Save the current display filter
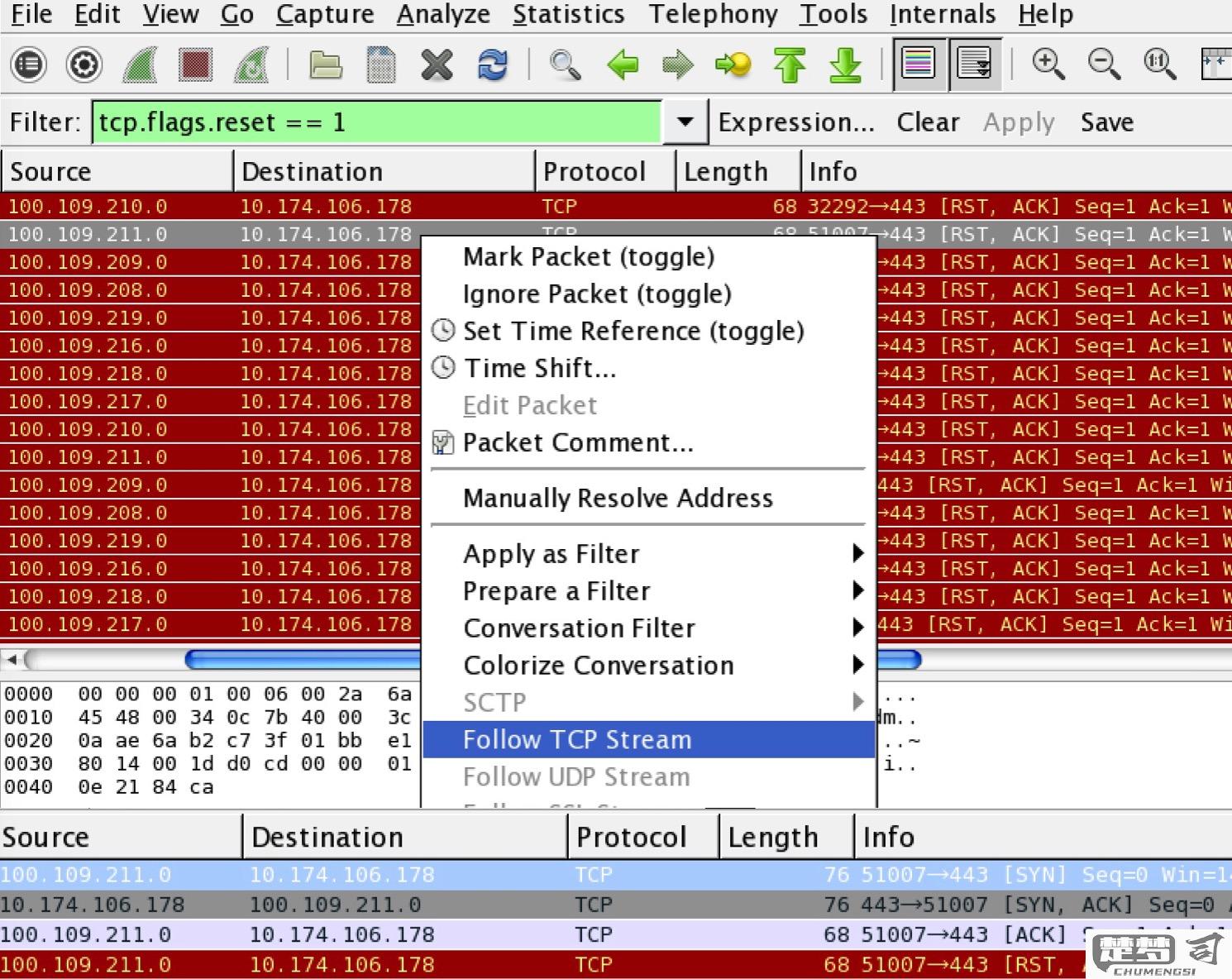This screenshot has height=979, width=1232. pyautogui.click(x=1107, y=122)
